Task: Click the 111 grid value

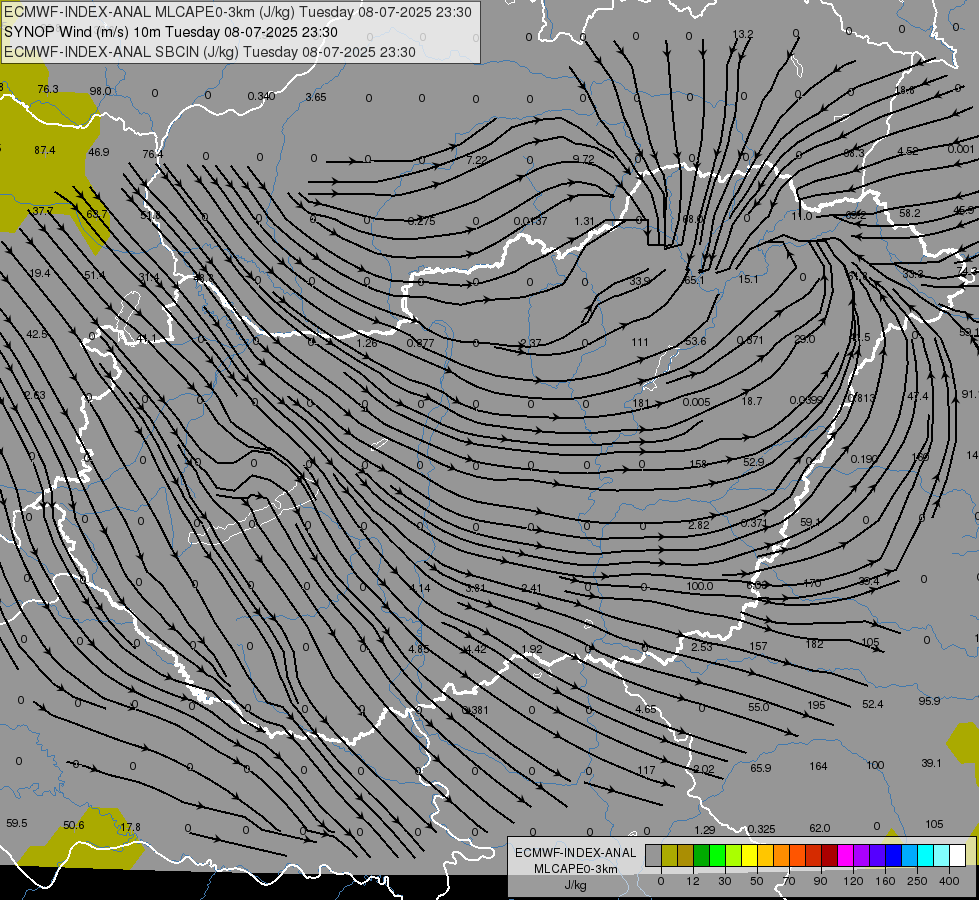Action: tap(640, 342)
